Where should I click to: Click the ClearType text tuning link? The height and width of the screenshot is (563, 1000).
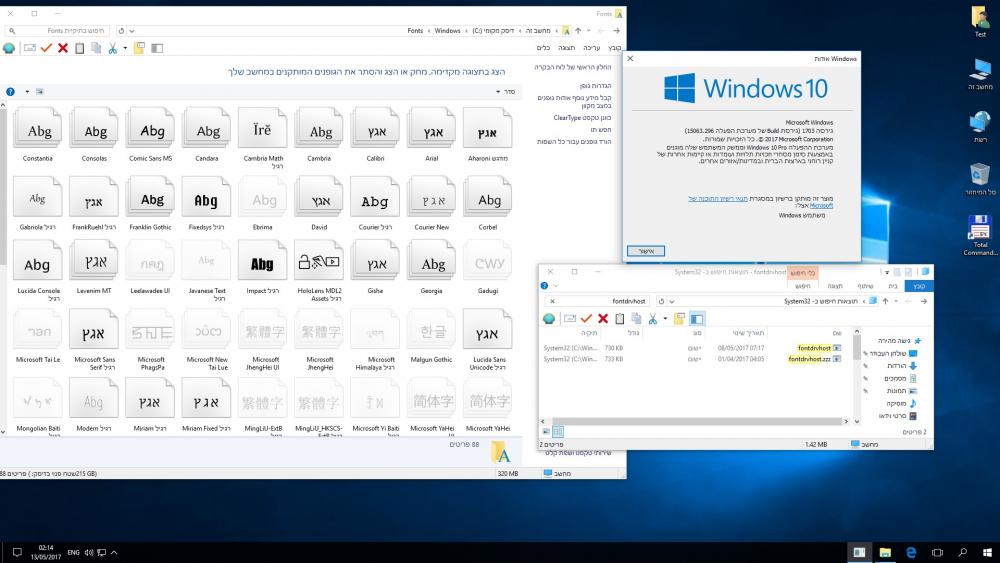[x=582, y=117]
